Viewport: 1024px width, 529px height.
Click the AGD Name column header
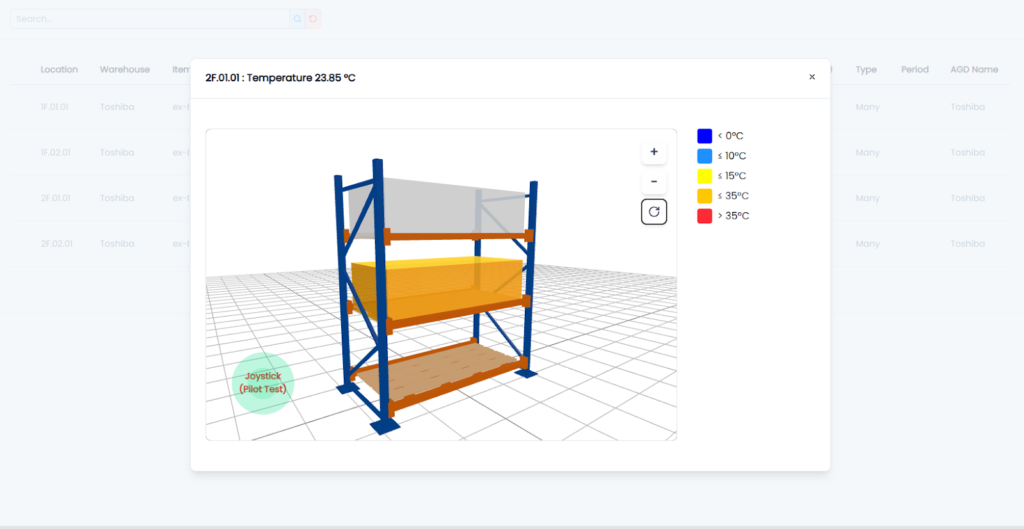tap(974, 70)
